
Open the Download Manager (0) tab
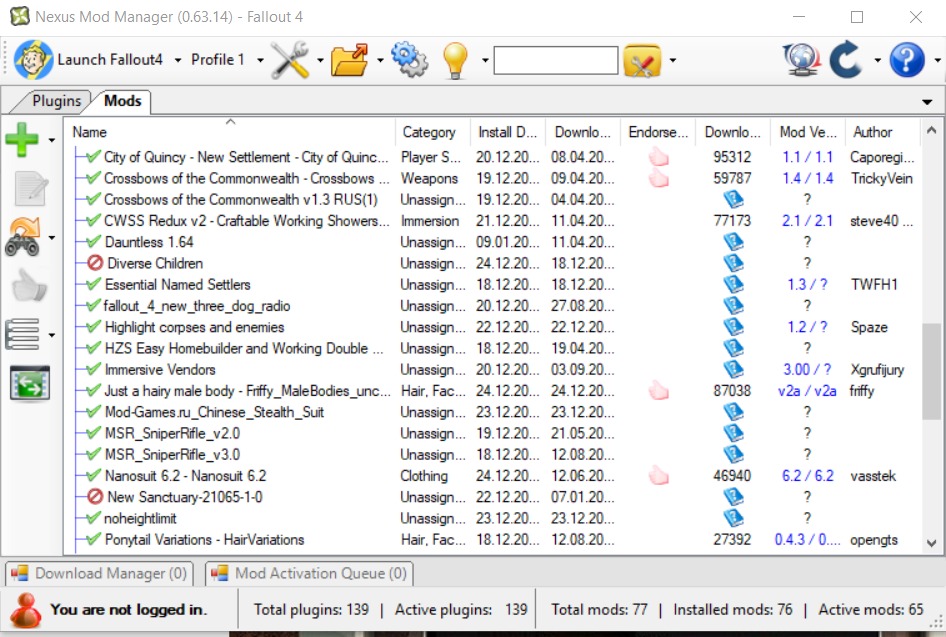click(100, 573)
